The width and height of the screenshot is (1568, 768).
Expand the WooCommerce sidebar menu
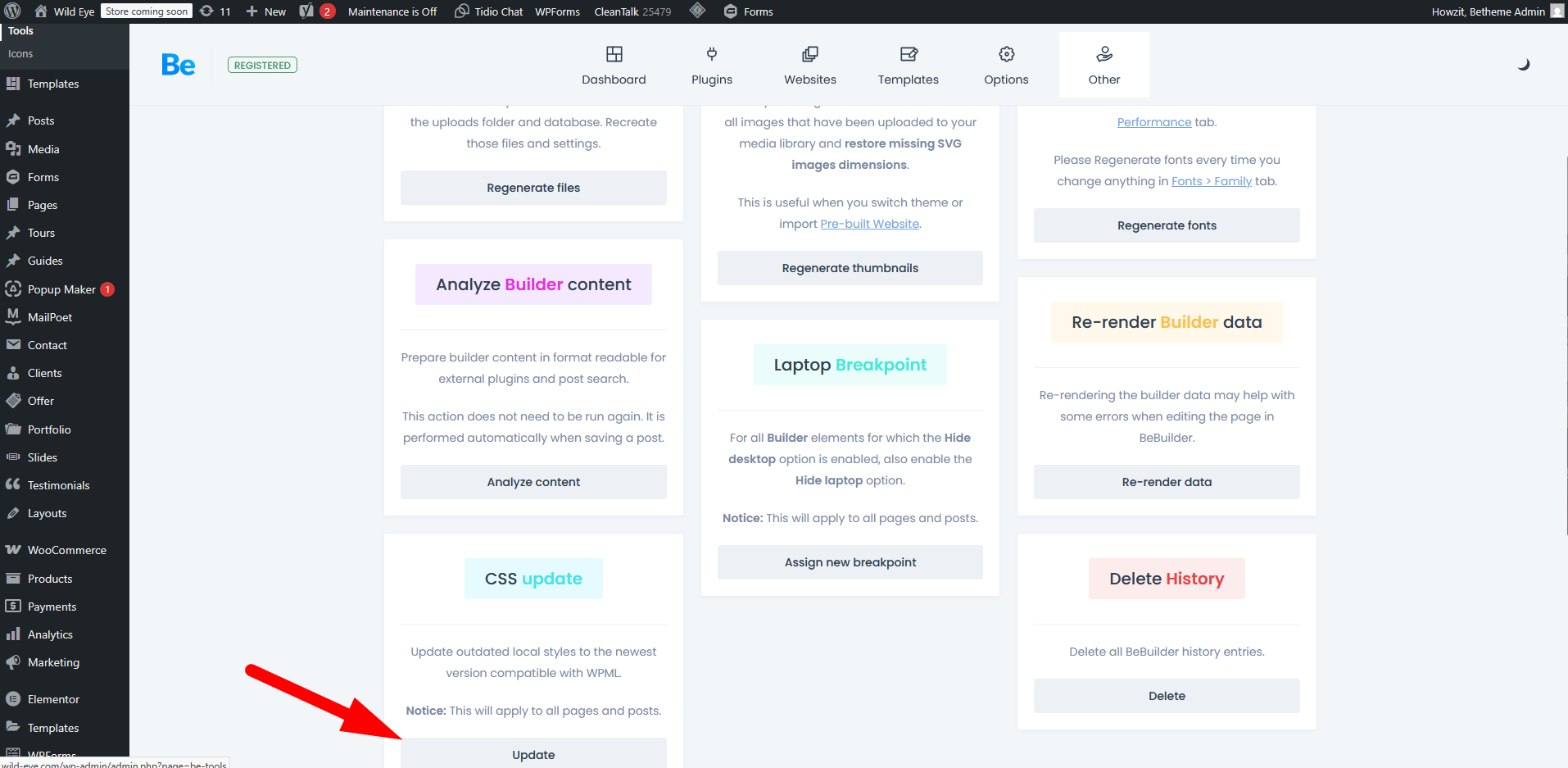66,550
